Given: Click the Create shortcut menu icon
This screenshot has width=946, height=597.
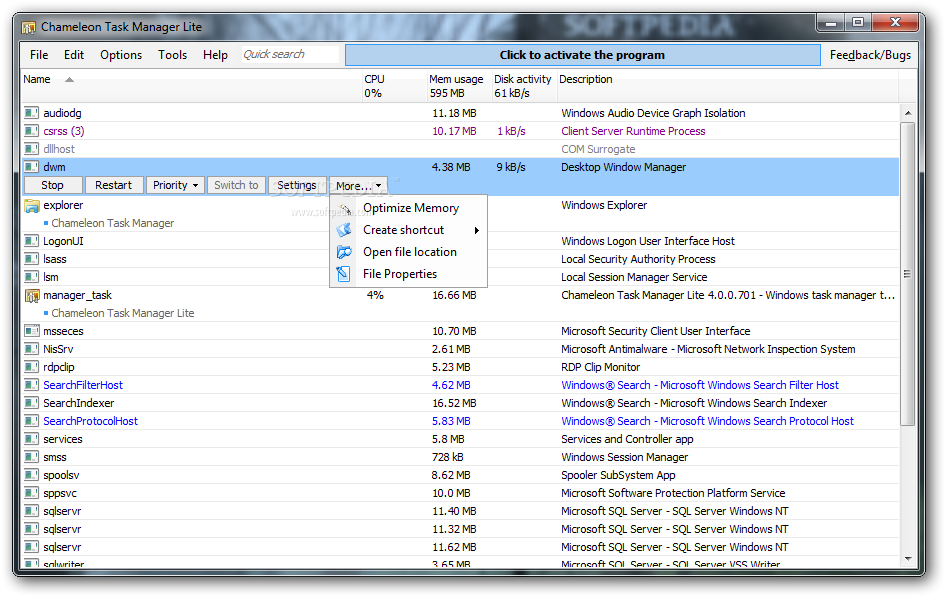Looking at the screenshot, I should pos(344,230).
